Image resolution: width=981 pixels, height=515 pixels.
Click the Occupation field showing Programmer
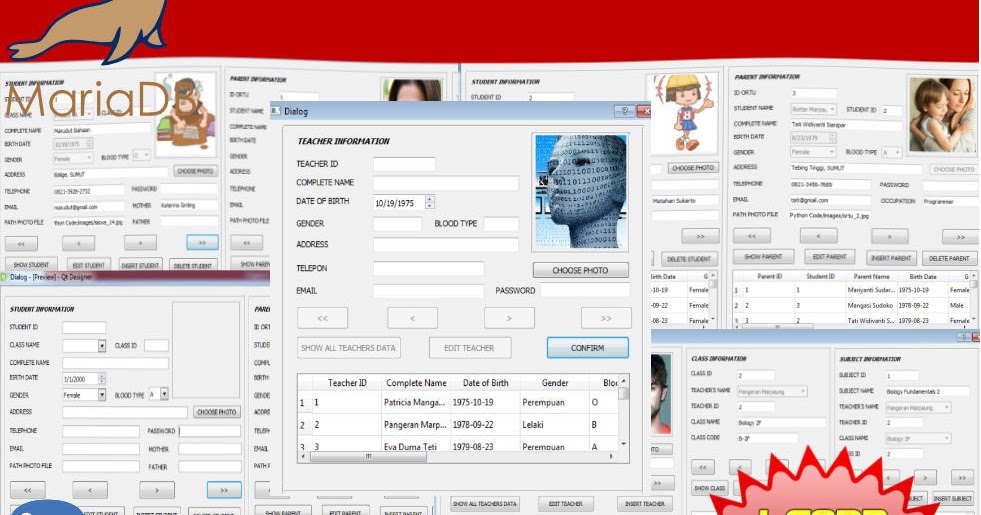[x=950, y=201]
